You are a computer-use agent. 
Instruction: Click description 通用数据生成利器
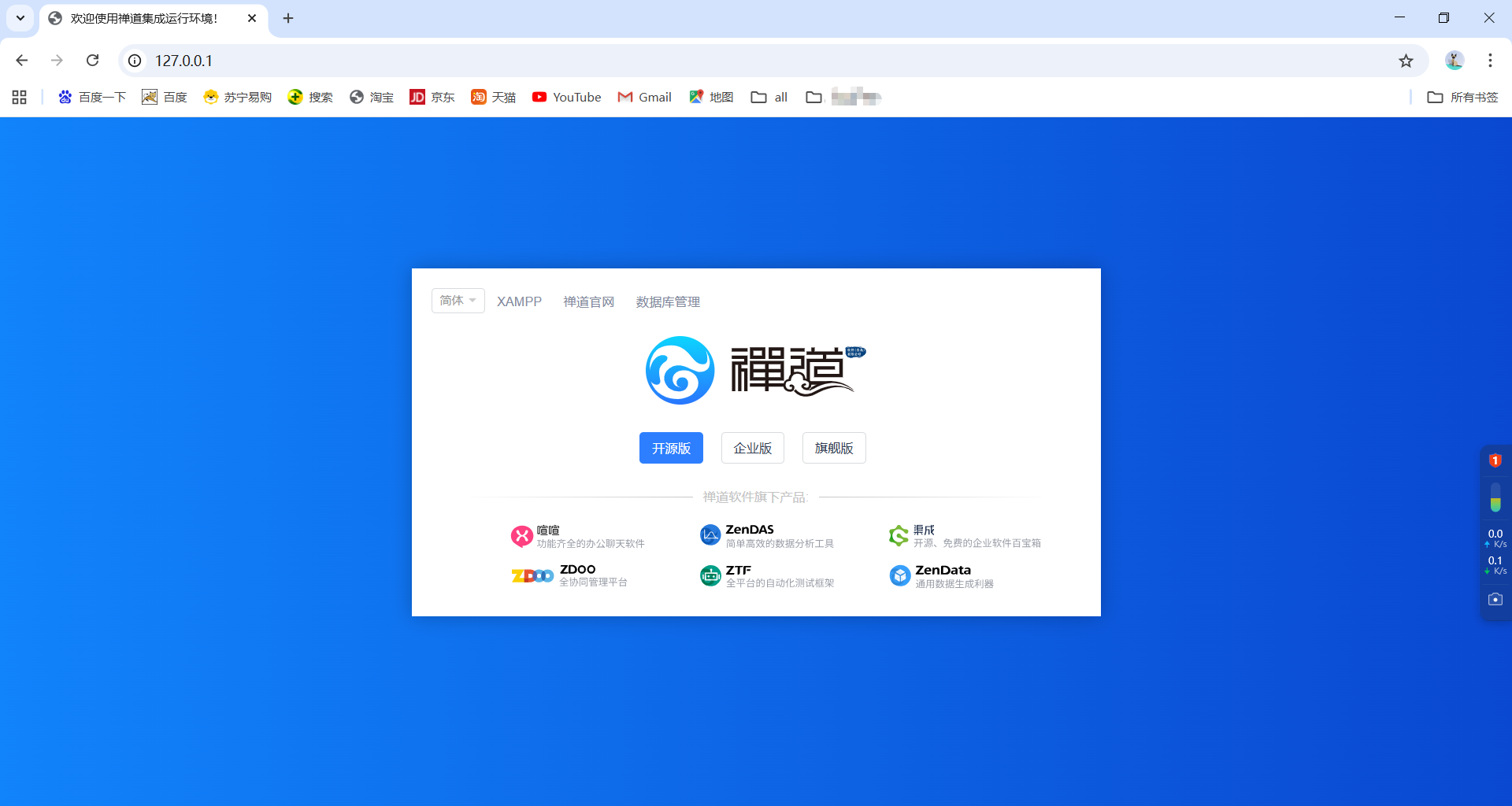(x=954, y=584)
